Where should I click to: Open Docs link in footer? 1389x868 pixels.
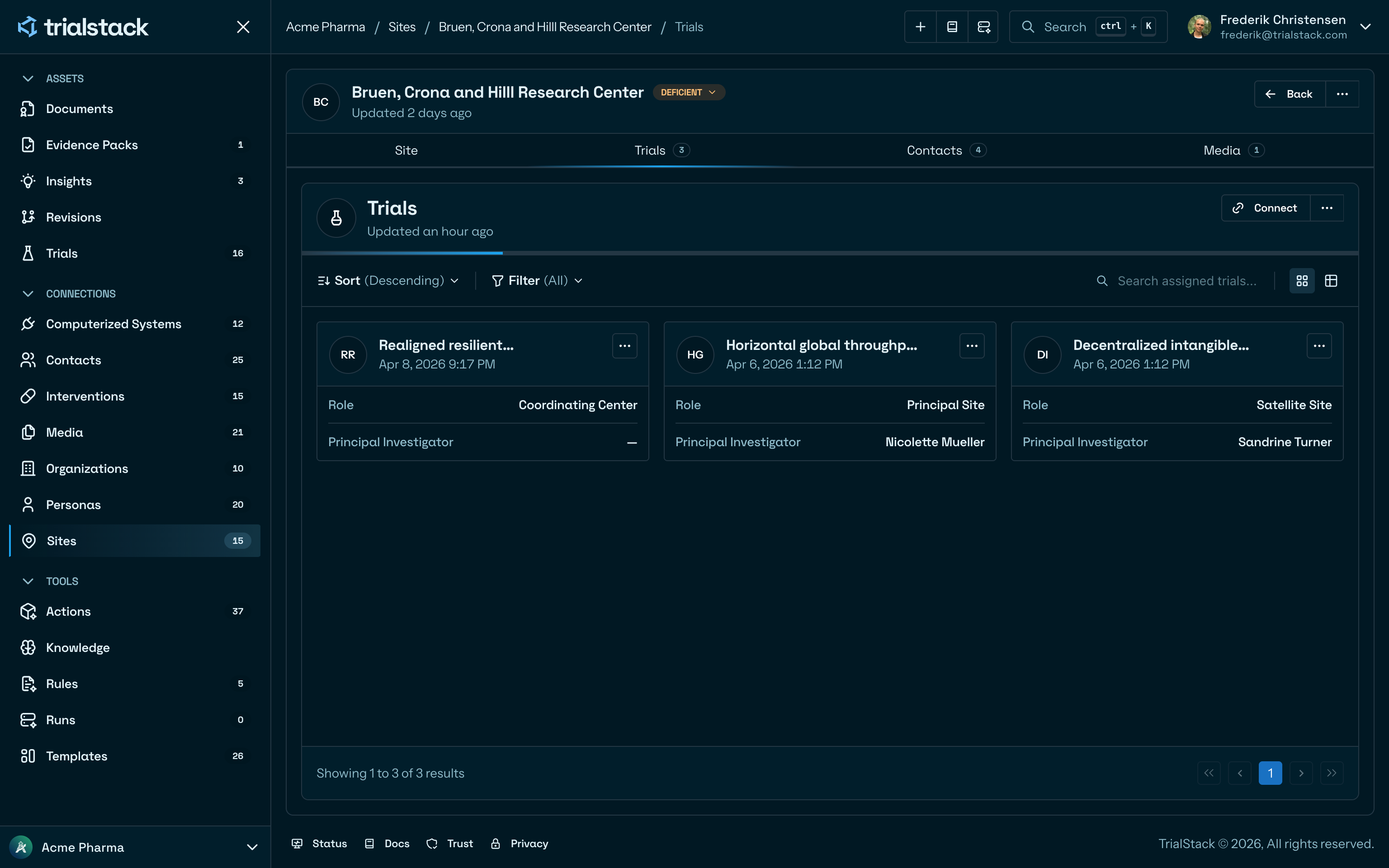[x=387, y=843]
